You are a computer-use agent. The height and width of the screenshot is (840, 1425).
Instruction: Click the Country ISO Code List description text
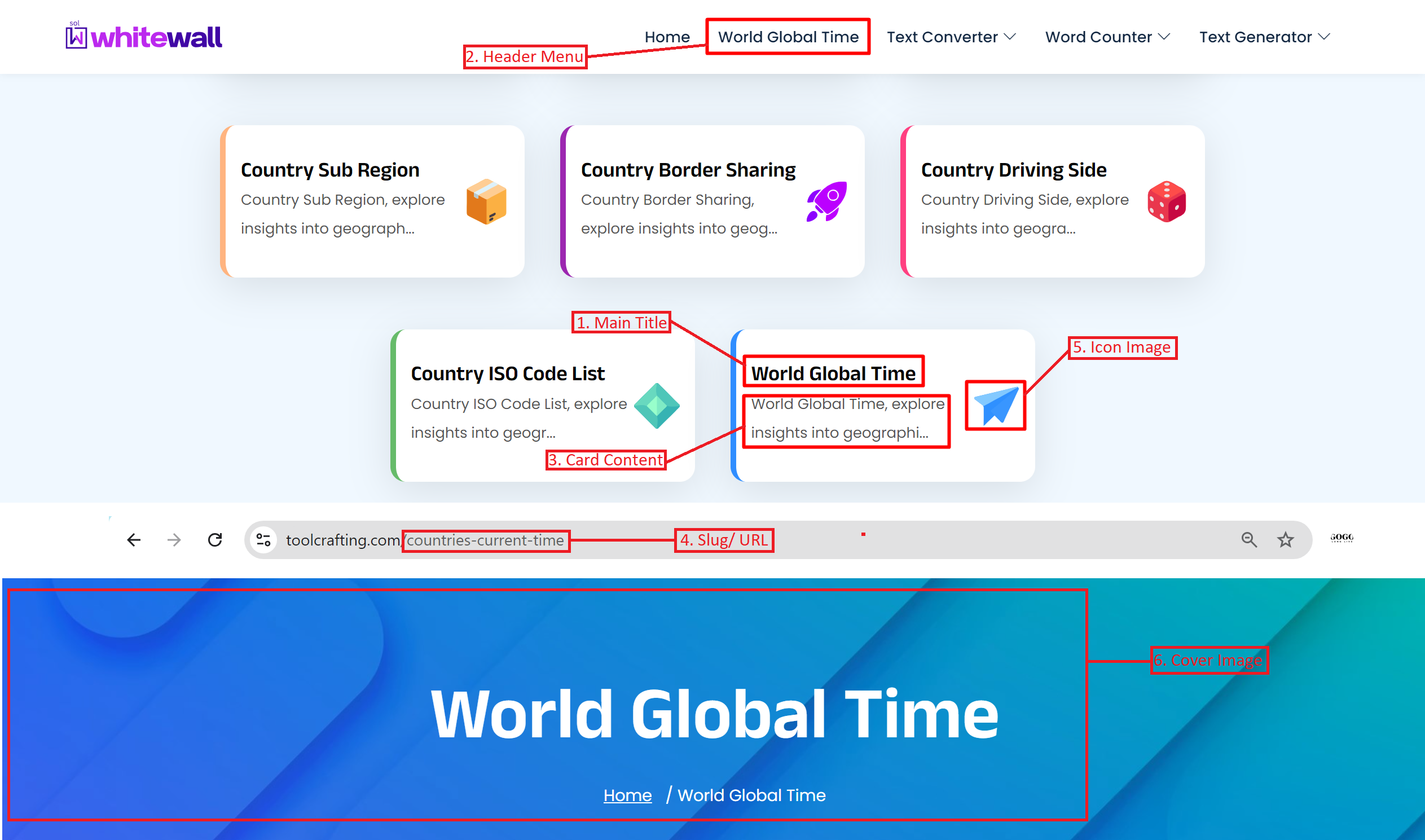519,418
